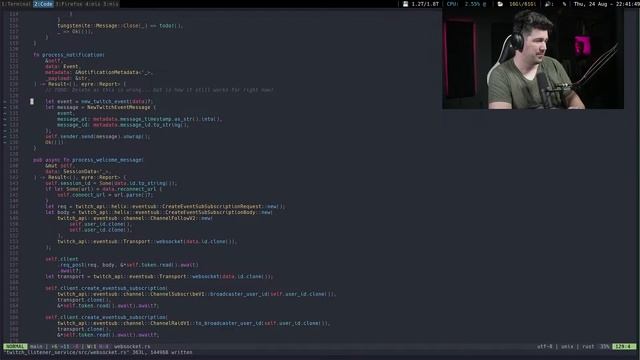Viewport: 640px width, 360px height.
Task: Click the 35% scroll position indicator
Action: click(604, 347)
